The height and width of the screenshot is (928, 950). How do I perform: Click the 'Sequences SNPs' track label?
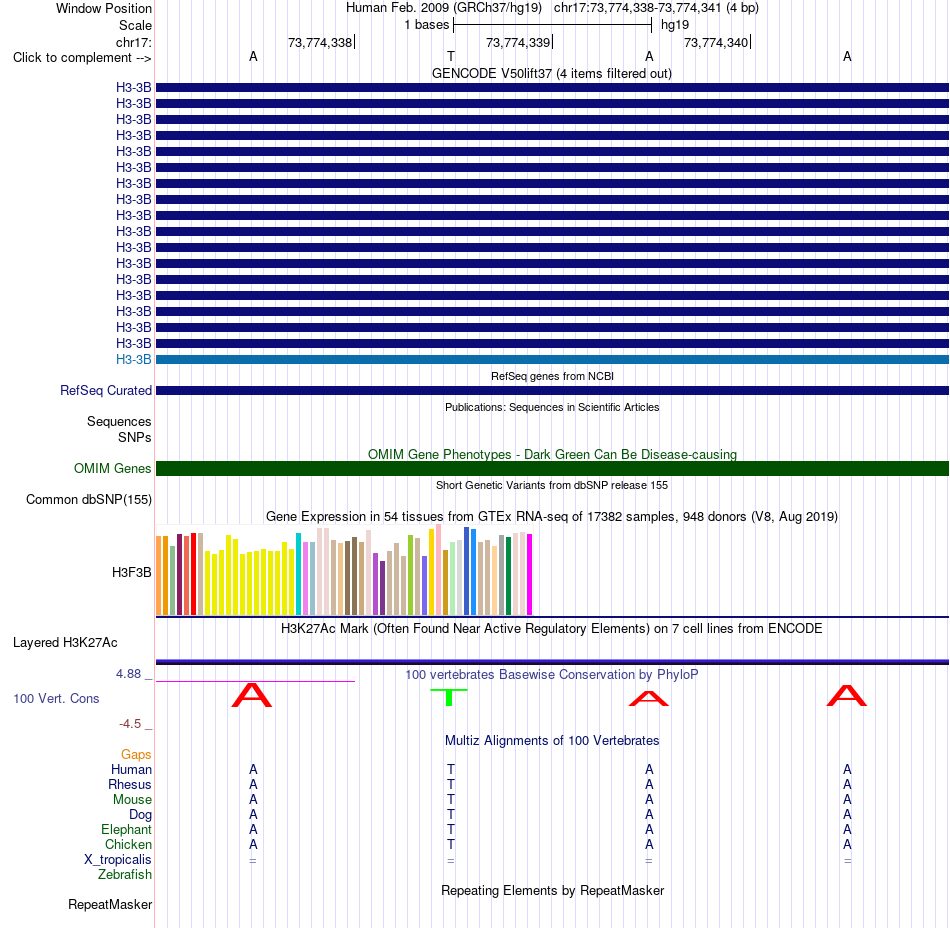point(119,429)
